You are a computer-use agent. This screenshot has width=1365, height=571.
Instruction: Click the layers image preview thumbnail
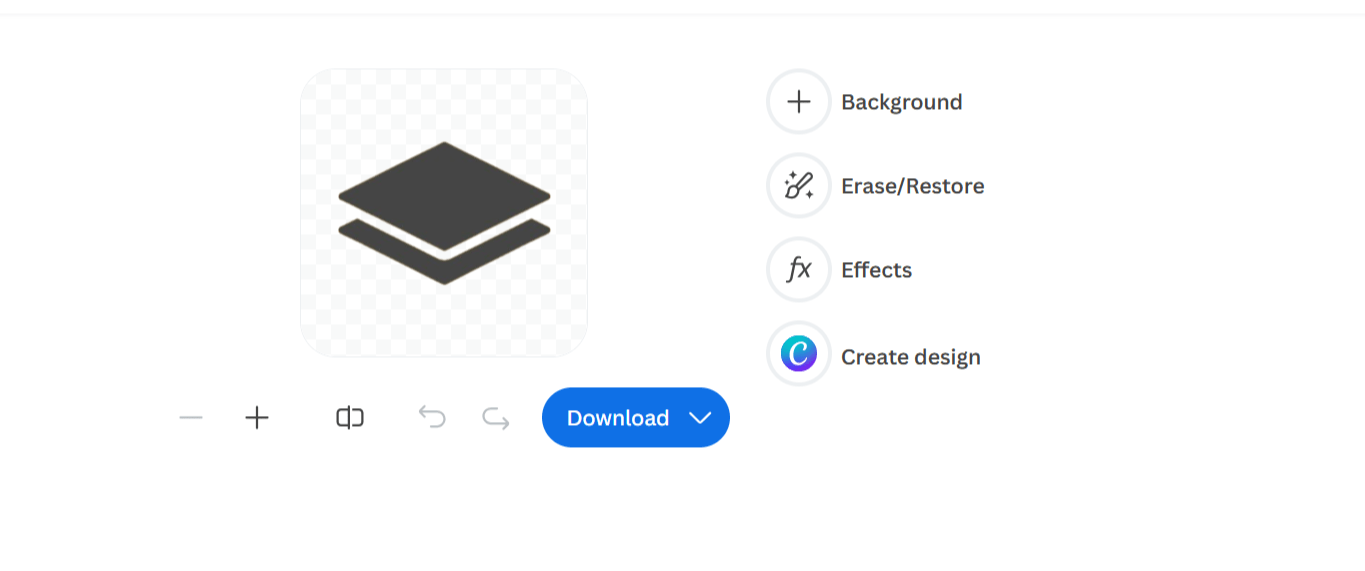click(444, 213)
